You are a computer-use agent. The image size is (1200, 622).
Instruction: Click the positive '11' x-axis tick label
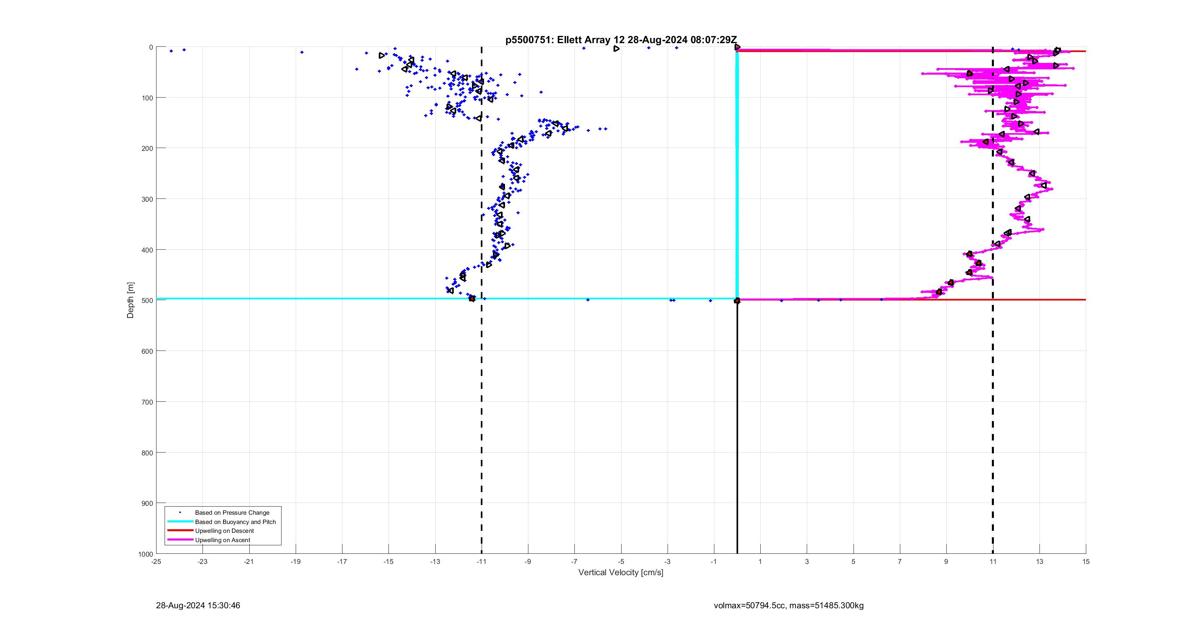coord(993,561)
